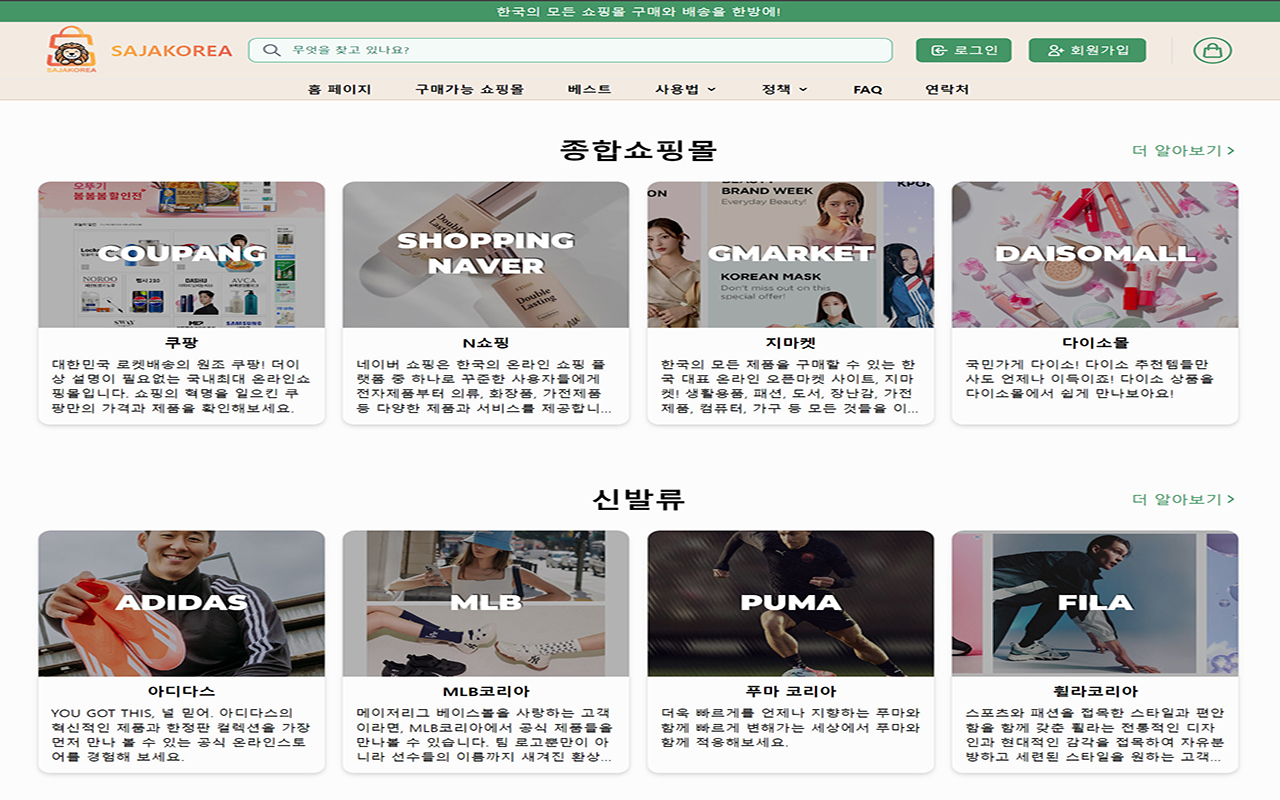Click the 지마켓 description text
1280x800 pixels.
[x=790, y=386]
